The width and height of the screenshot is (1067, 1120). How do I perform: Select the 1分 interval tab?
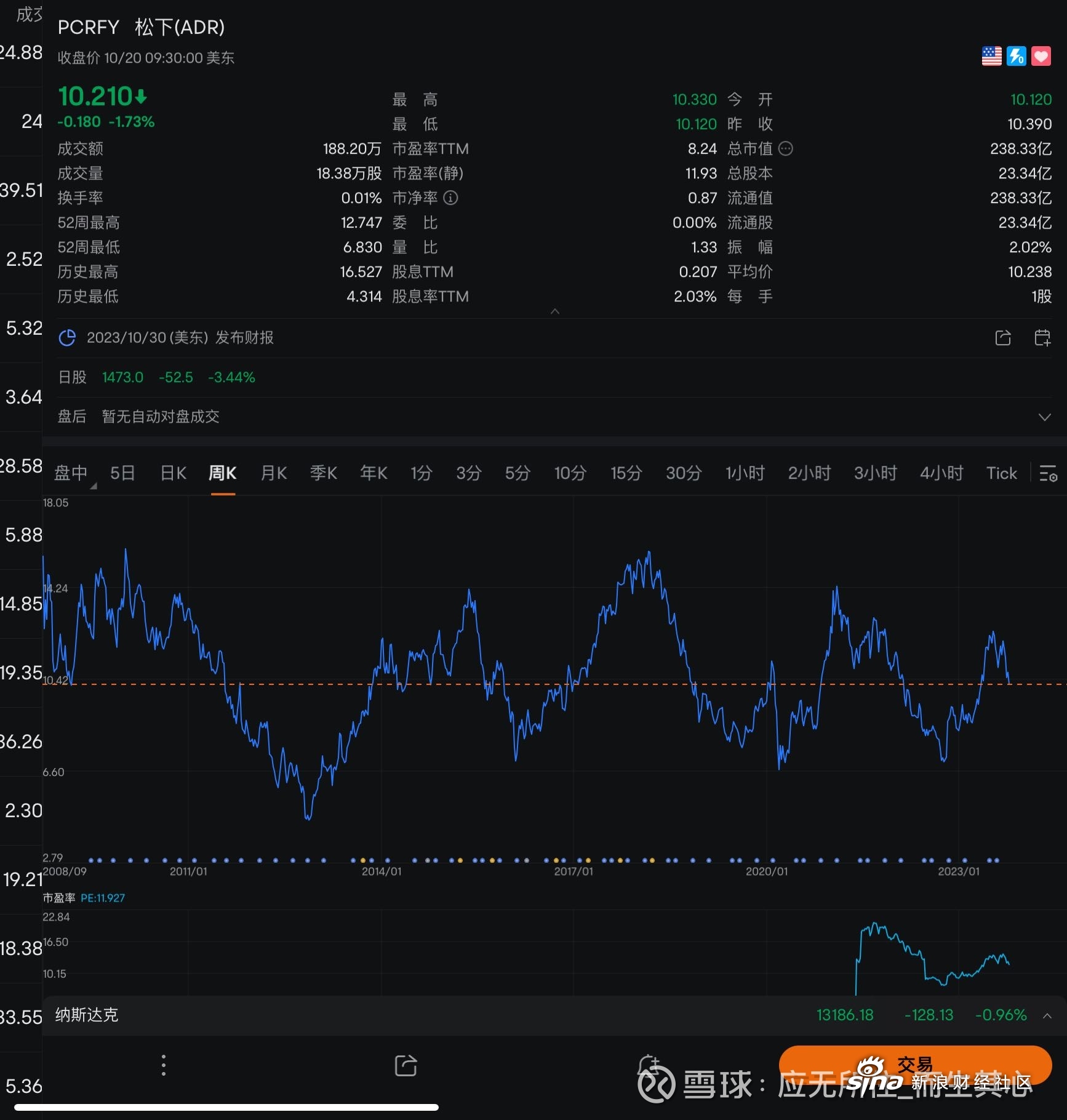[x=422, y=473]
